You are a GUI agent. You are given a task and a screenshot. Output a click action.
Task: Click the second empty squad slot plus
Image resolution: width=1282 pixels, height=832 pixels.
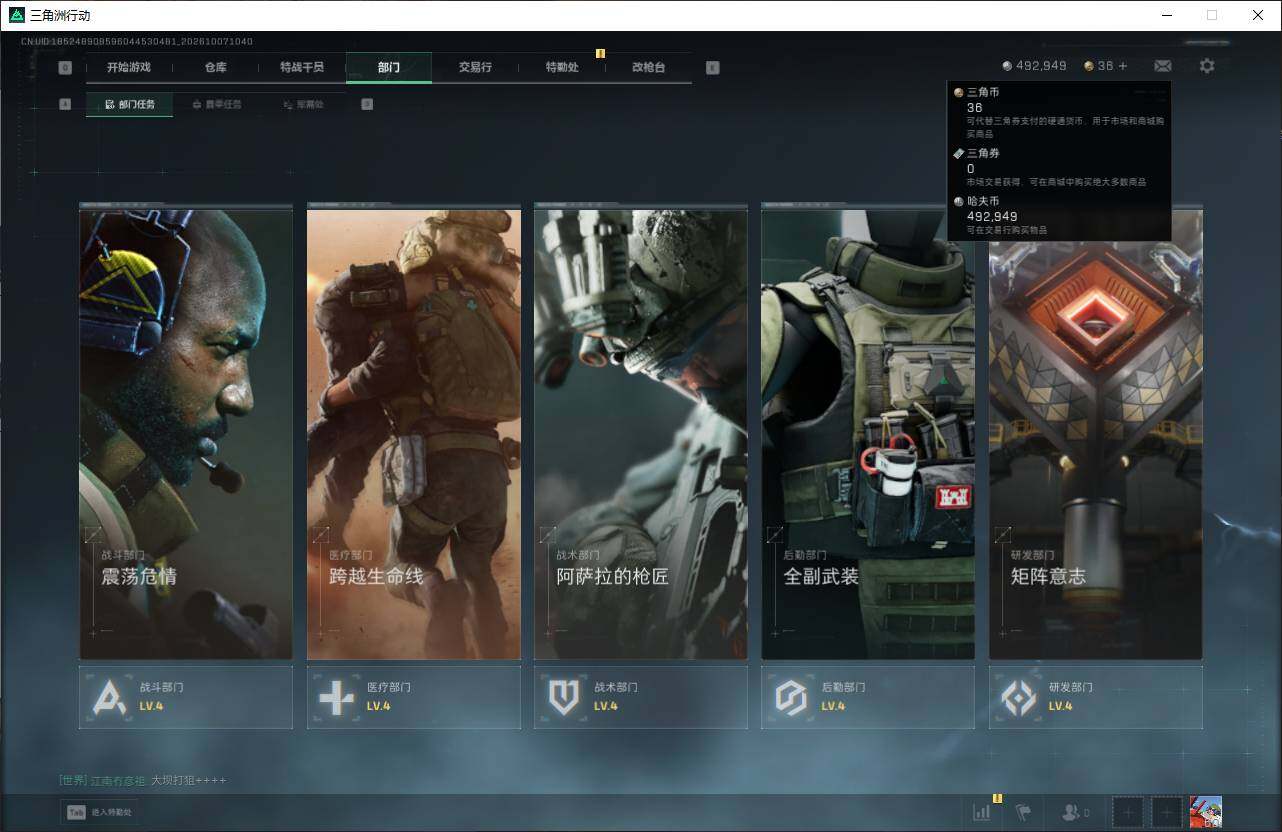[x=1166, y=812]
